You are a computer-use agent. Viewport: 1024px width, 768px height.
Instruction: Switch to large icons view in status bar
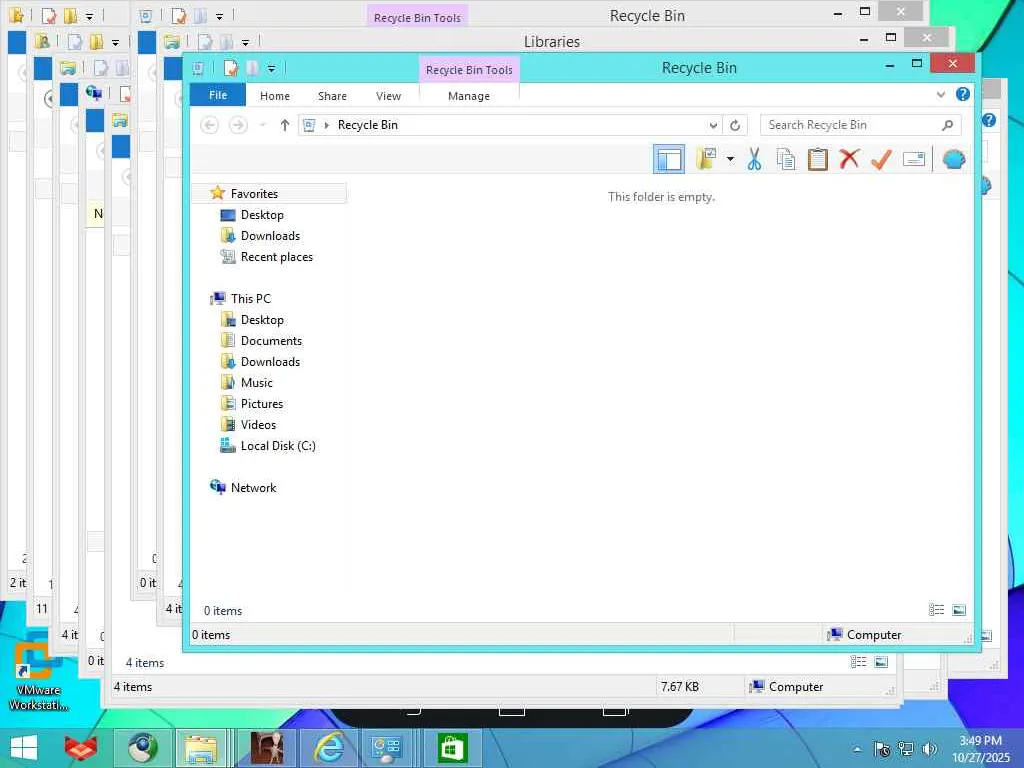click(x=959, y=610)
